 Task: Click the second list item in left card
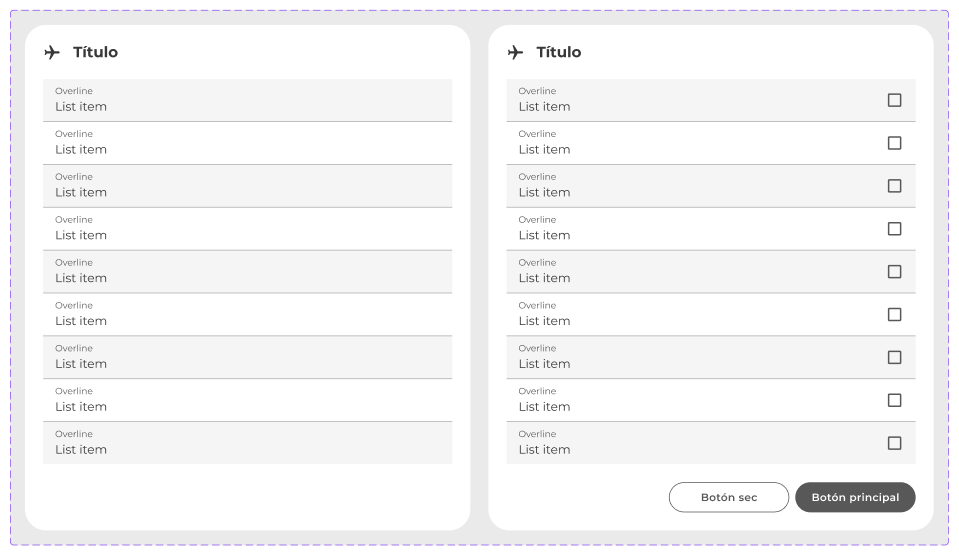[x=247, y=143]
